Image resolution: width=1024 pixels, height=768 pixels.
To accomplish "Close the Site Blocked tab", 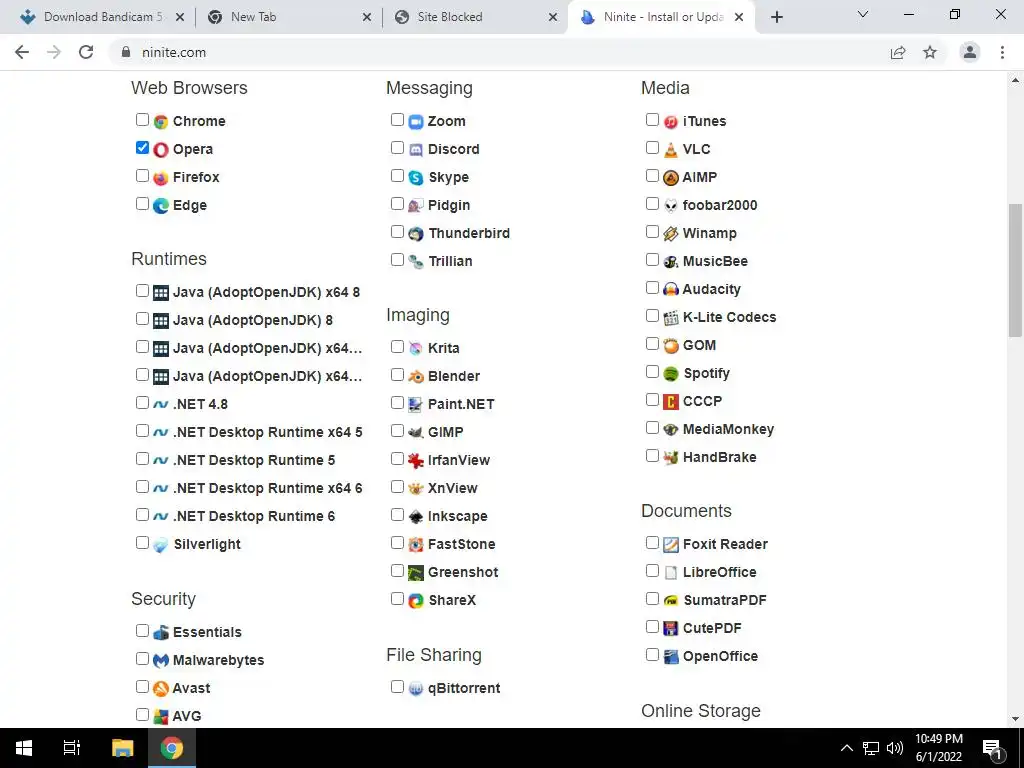I will pyautogui.click(x=553, y=17).
